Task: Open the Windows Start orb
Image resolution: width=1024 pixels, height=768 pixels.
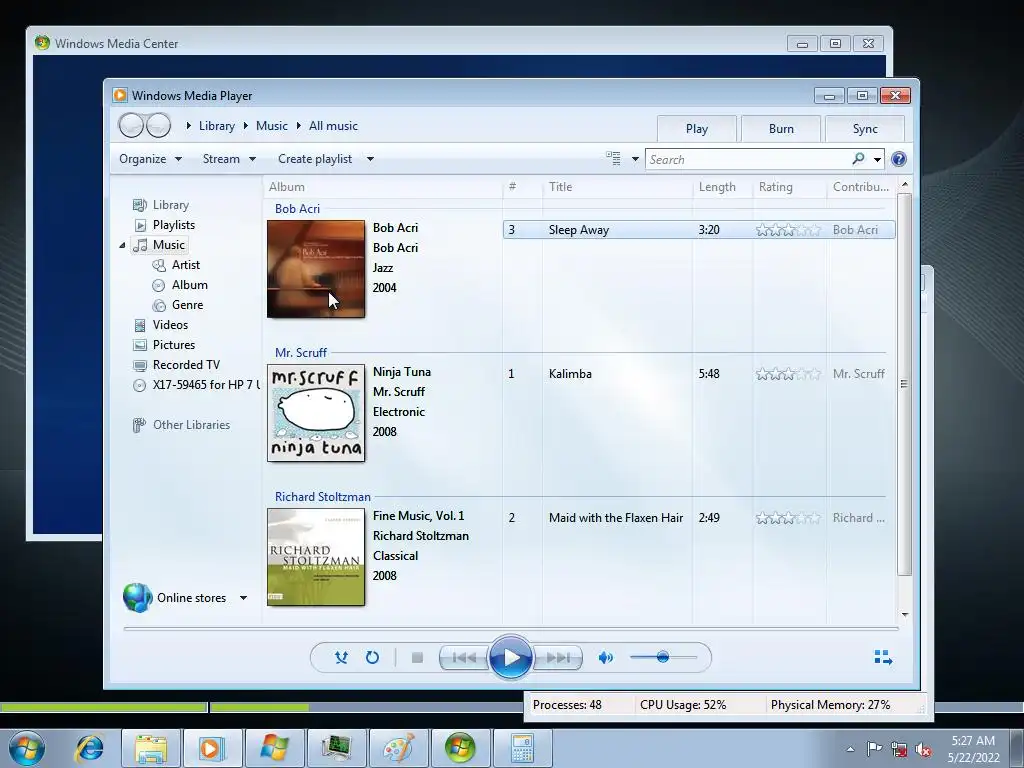Action: pos(27,748)
